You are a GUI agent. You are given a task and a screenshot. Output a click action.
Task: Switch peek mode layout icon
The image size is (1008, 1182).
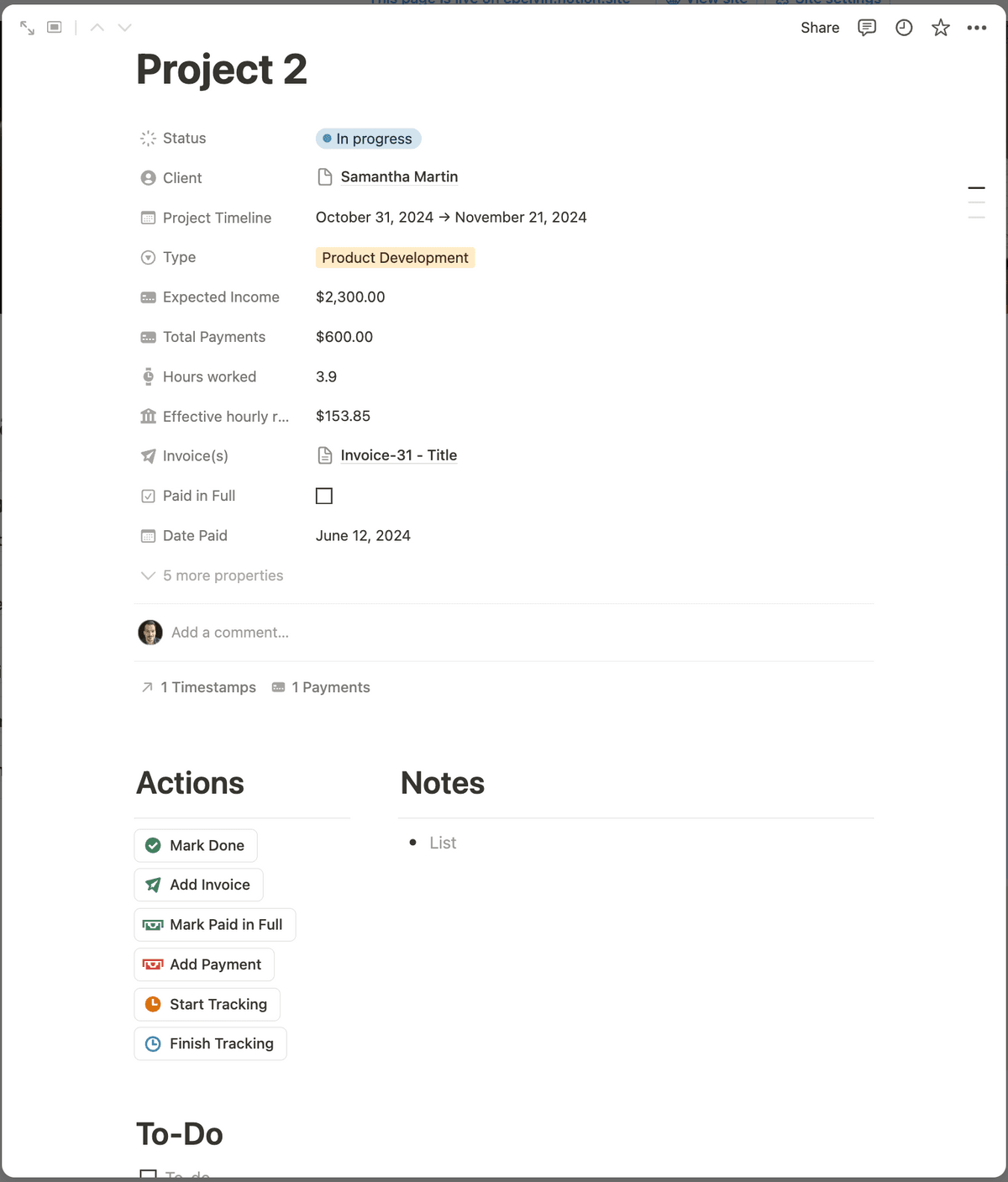pos(55,28)
